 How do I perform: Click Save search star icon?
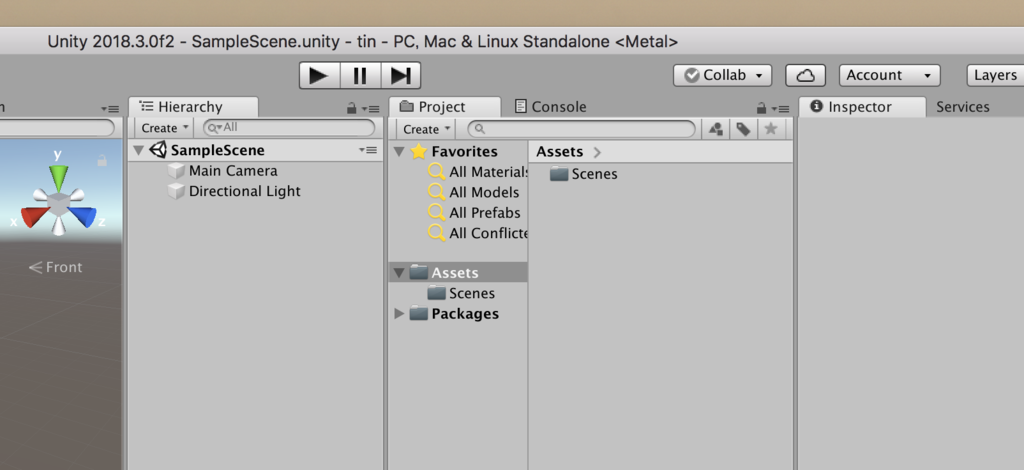tap(771, 129)
